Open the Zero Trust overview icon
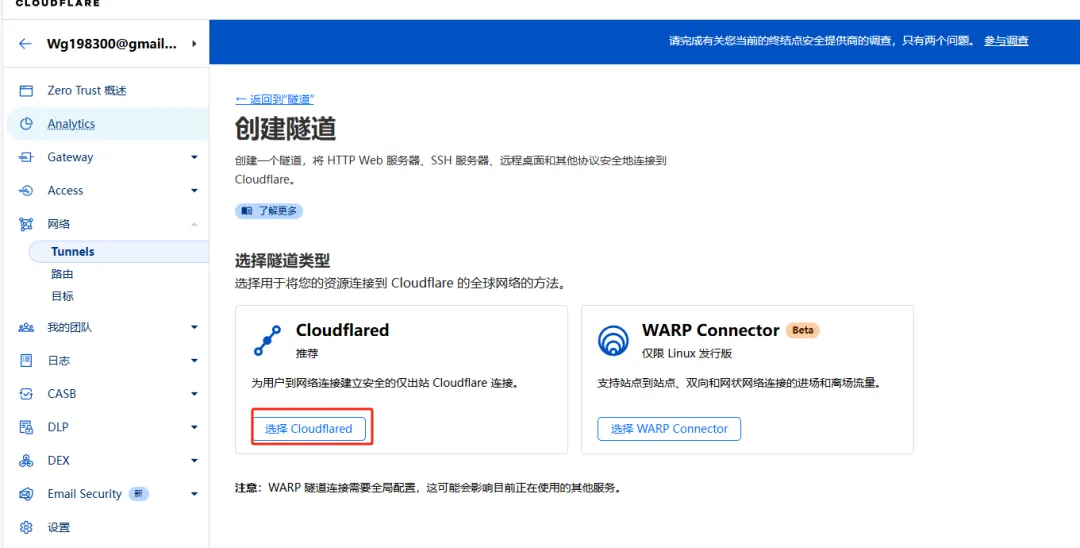This screenshot has width=1080, height=548. 26,91
